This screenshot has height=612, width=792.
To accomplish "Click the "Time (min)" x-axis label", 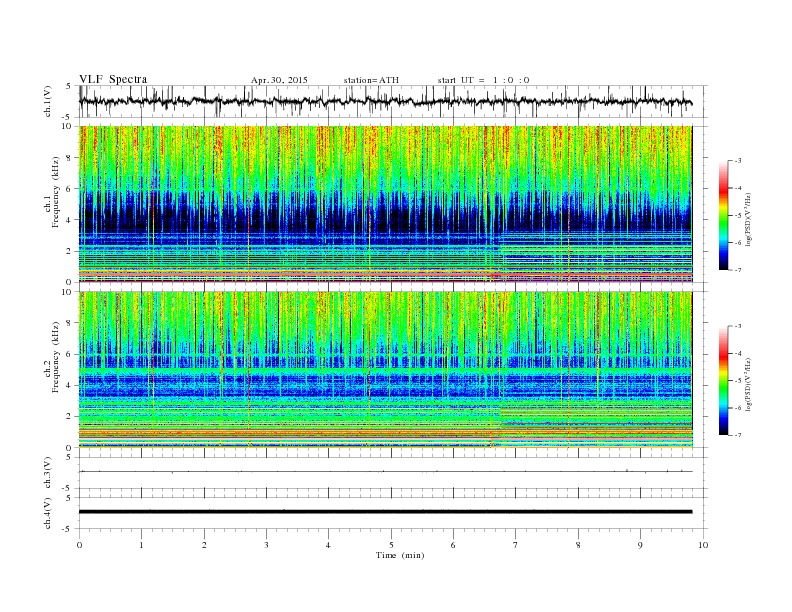I will coord(400,555).
